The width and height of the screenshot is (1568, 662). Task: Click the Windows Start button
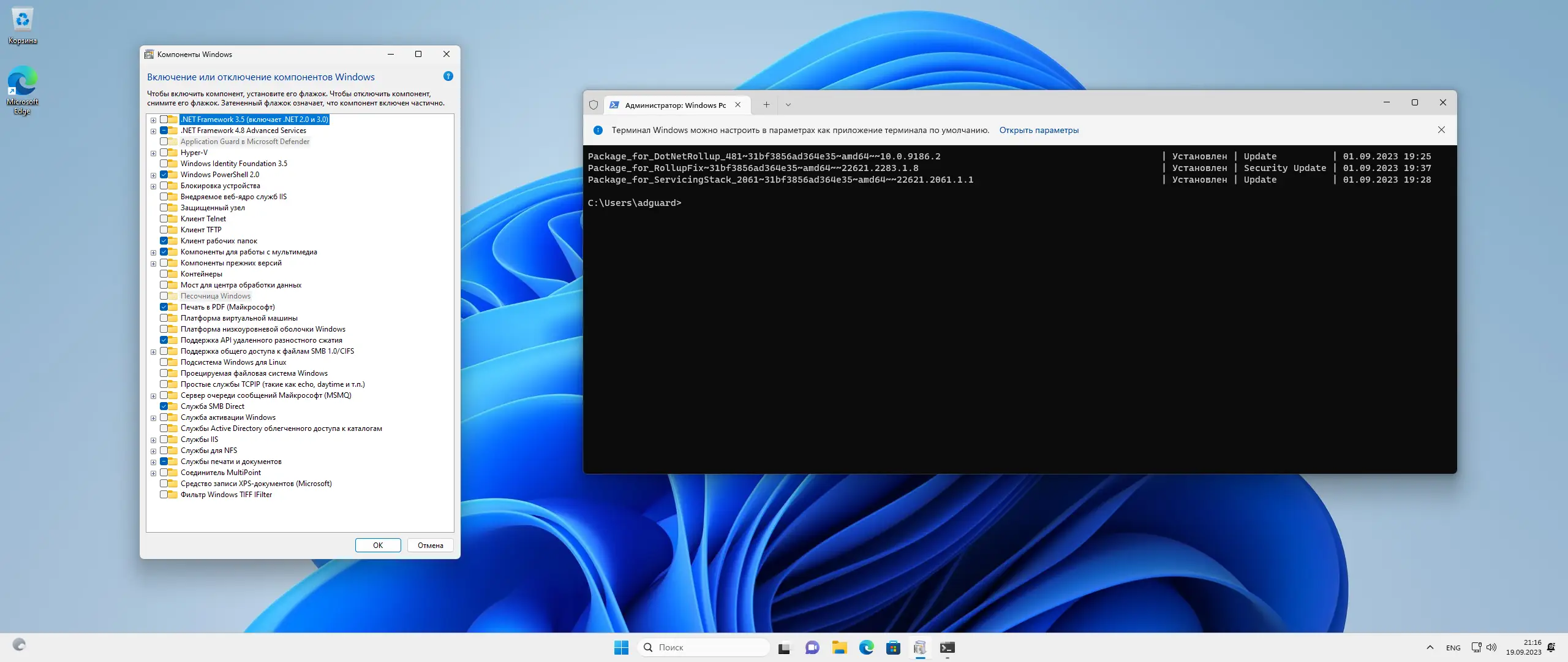point(621,647)
